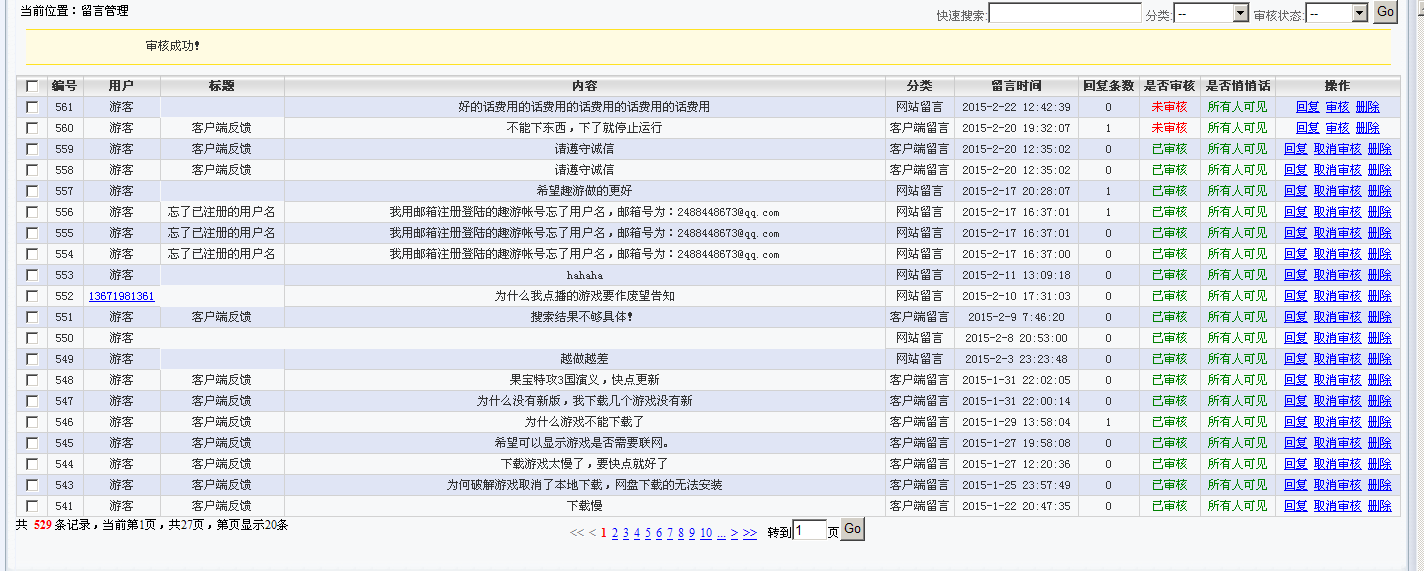The width and height of the screenshot is (1424, 571).
Task: Click the > next page link
Action: pos(734,533)
